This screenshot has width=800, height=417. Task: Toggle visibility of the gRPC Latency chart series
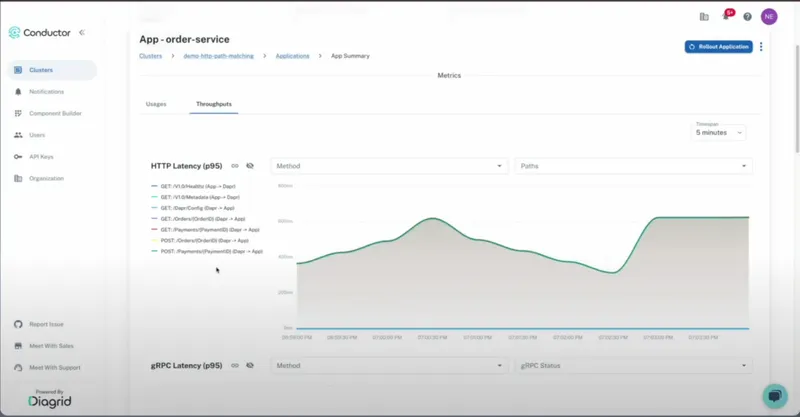(250, 366)
